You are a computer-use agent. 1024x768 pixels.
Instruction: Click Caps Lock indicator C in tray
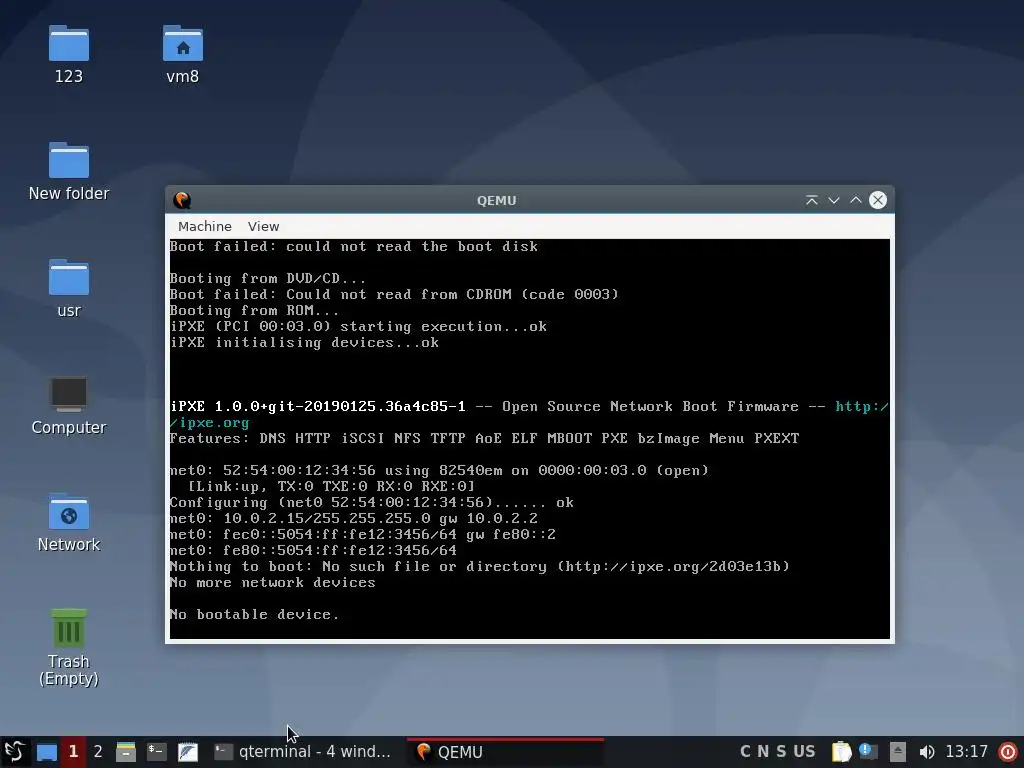745,752
